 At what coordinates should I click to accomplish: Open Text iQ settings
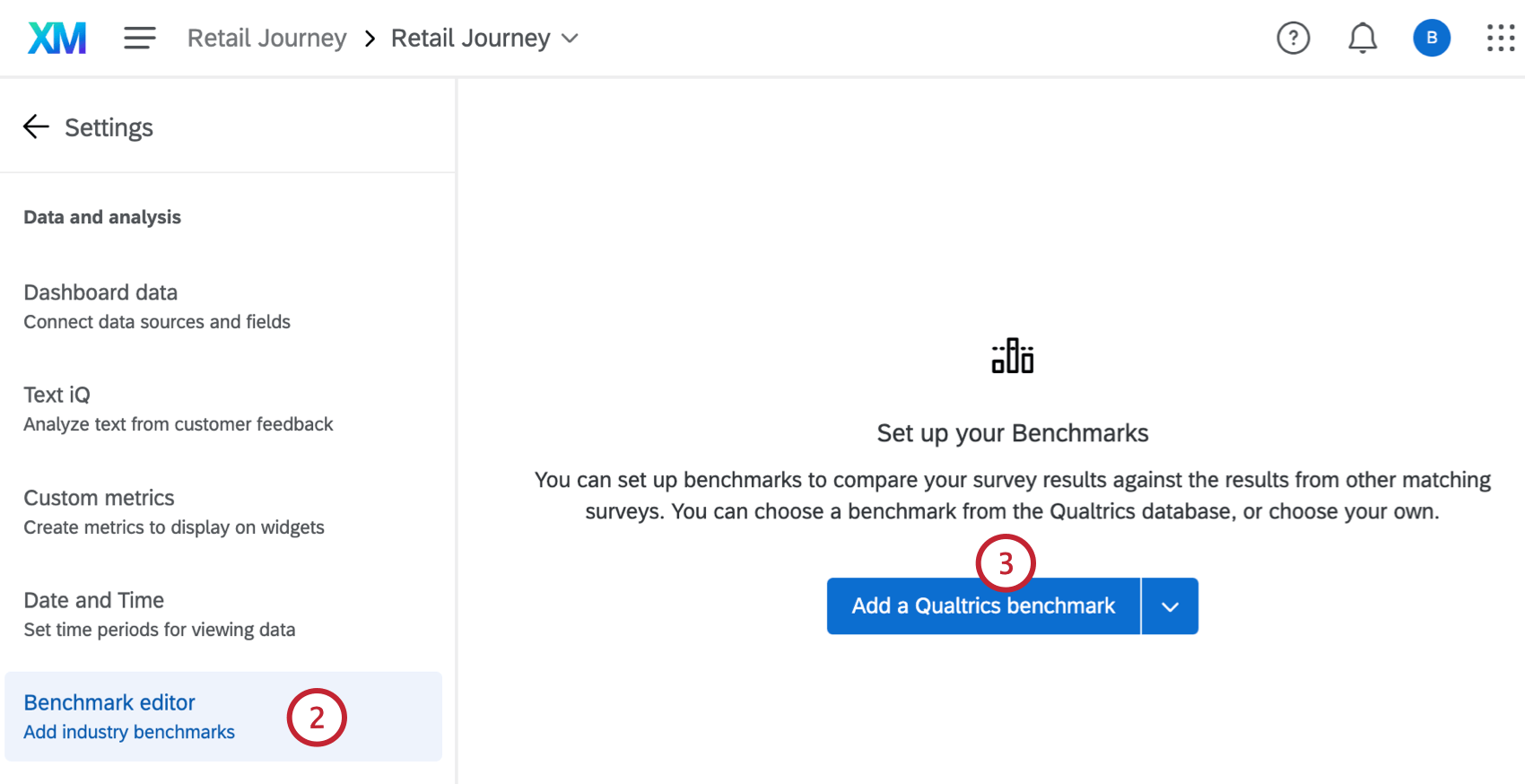pyautogui.click(x=57, y=394)
